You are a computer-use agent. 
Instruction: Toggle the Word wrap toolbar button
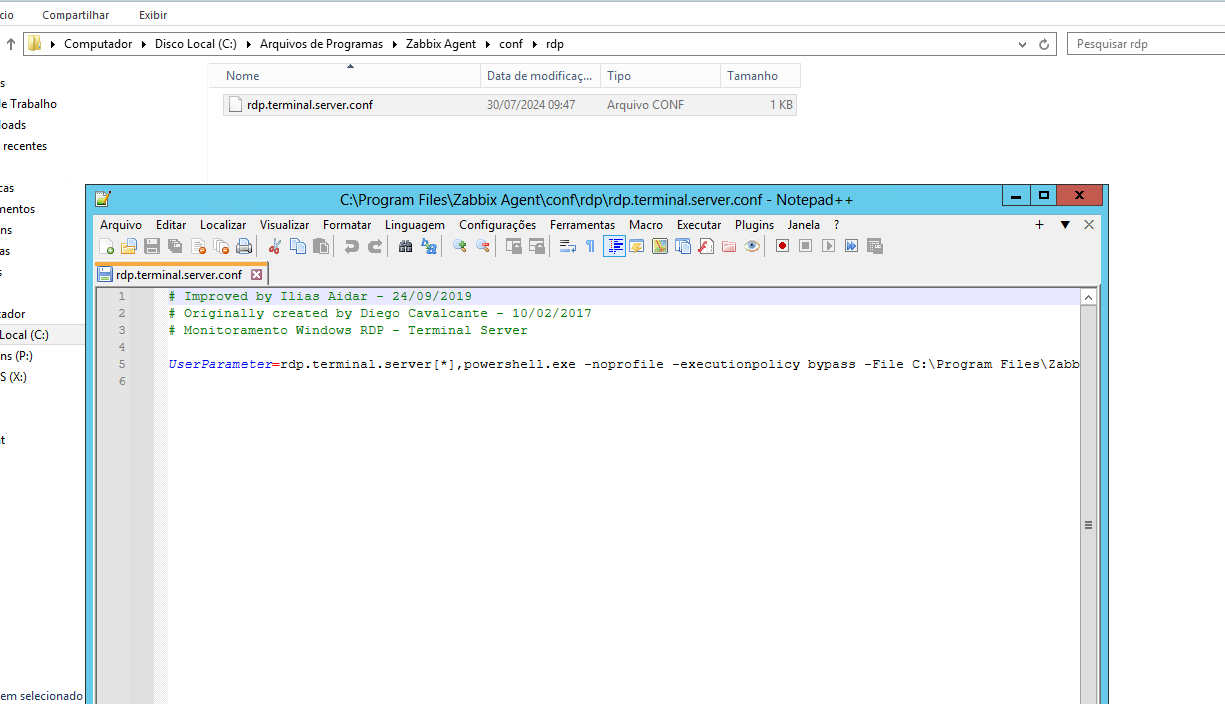[x=567, y=246]
